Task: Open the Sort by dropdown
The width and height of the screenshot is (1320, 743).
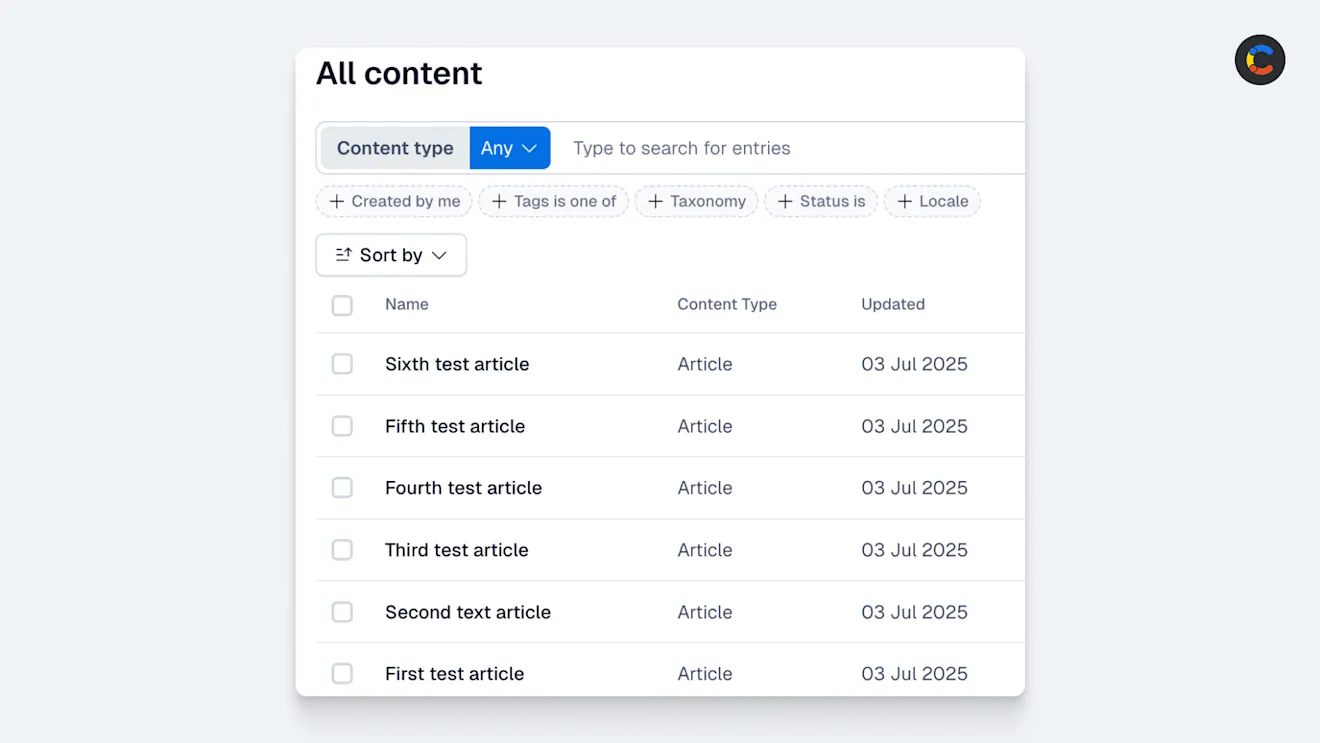Action: [390, 255]
